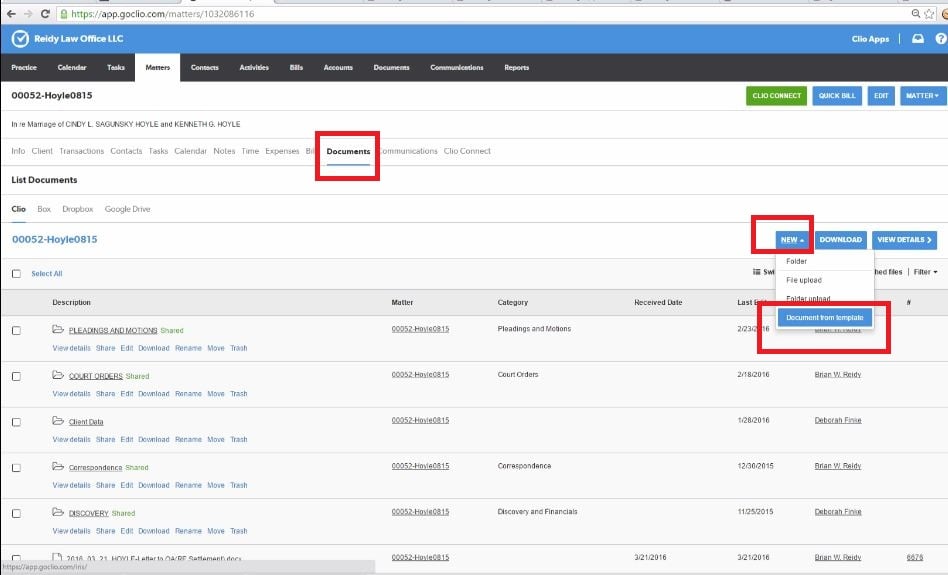
Task: Open the help question mark icon
Action: click(941, 39)
